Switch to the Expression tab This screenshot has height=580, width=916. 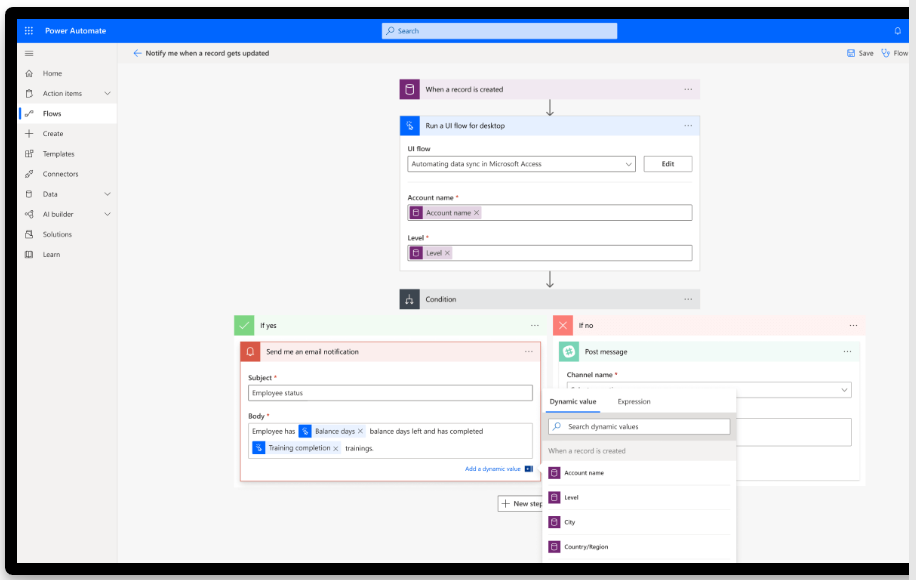tap(634, 402)
